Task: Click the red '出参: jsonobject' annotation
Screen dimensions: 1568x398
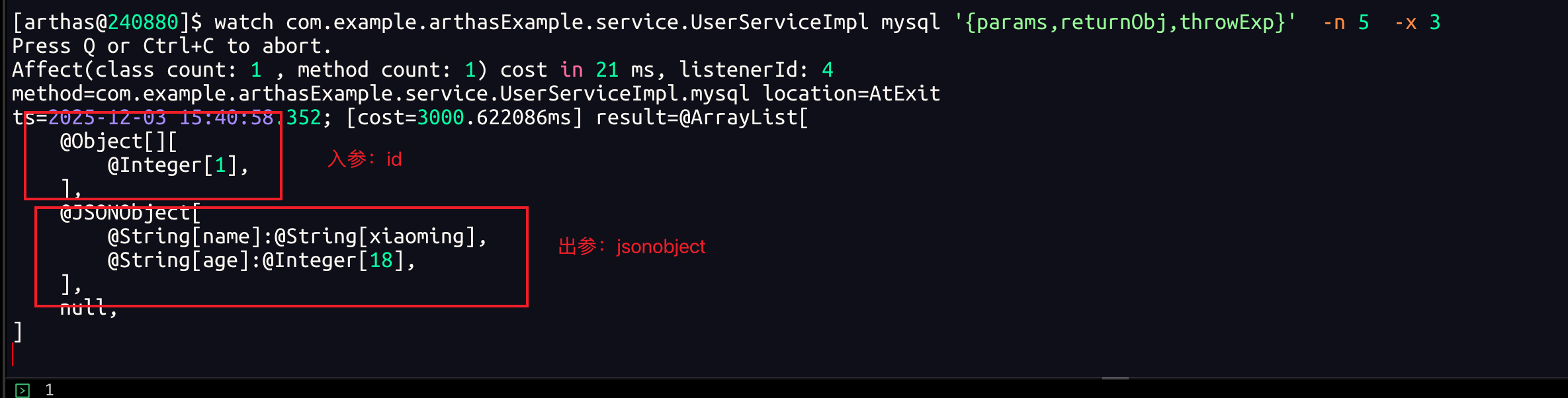Action: coord(632,247)
